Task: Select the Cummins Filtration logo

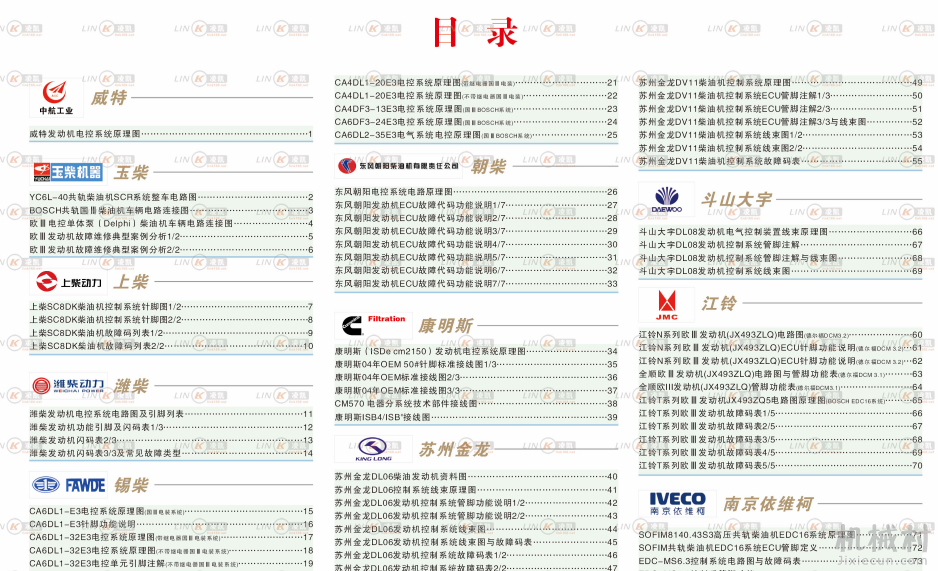Action: tap(373, 325)
